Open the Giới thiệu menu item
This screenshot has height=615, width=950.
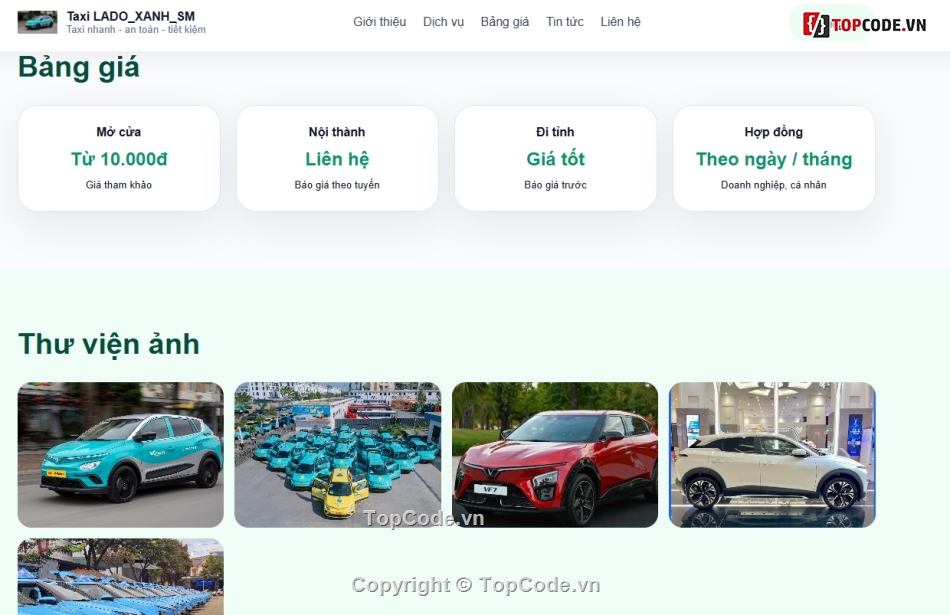coord(379,22)
